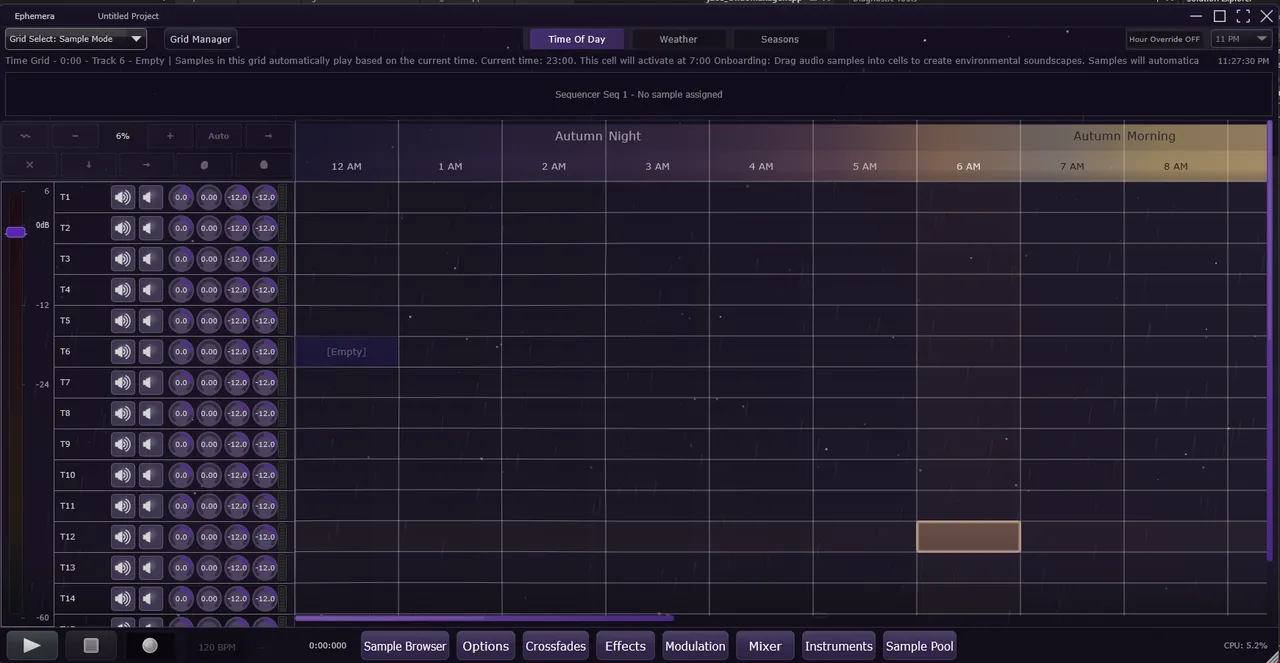1280x663 pixels.
Task: Zoom out using the minus icon
Action: coord(75,135)
